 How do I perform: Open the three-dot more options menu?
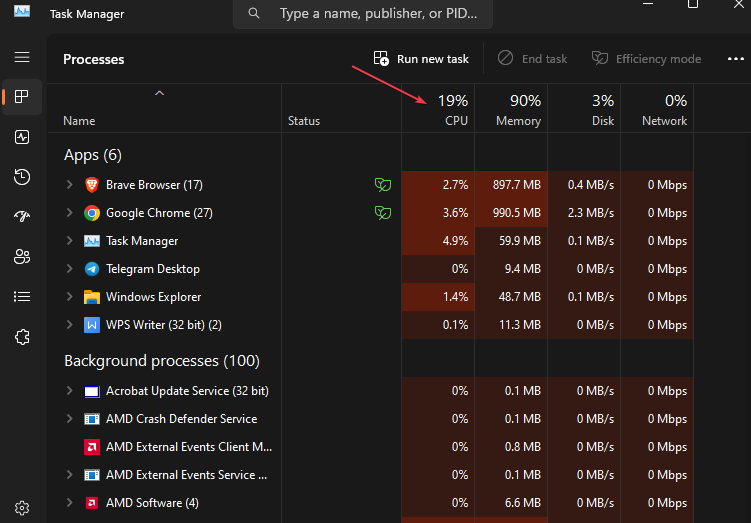click(736, 59)
